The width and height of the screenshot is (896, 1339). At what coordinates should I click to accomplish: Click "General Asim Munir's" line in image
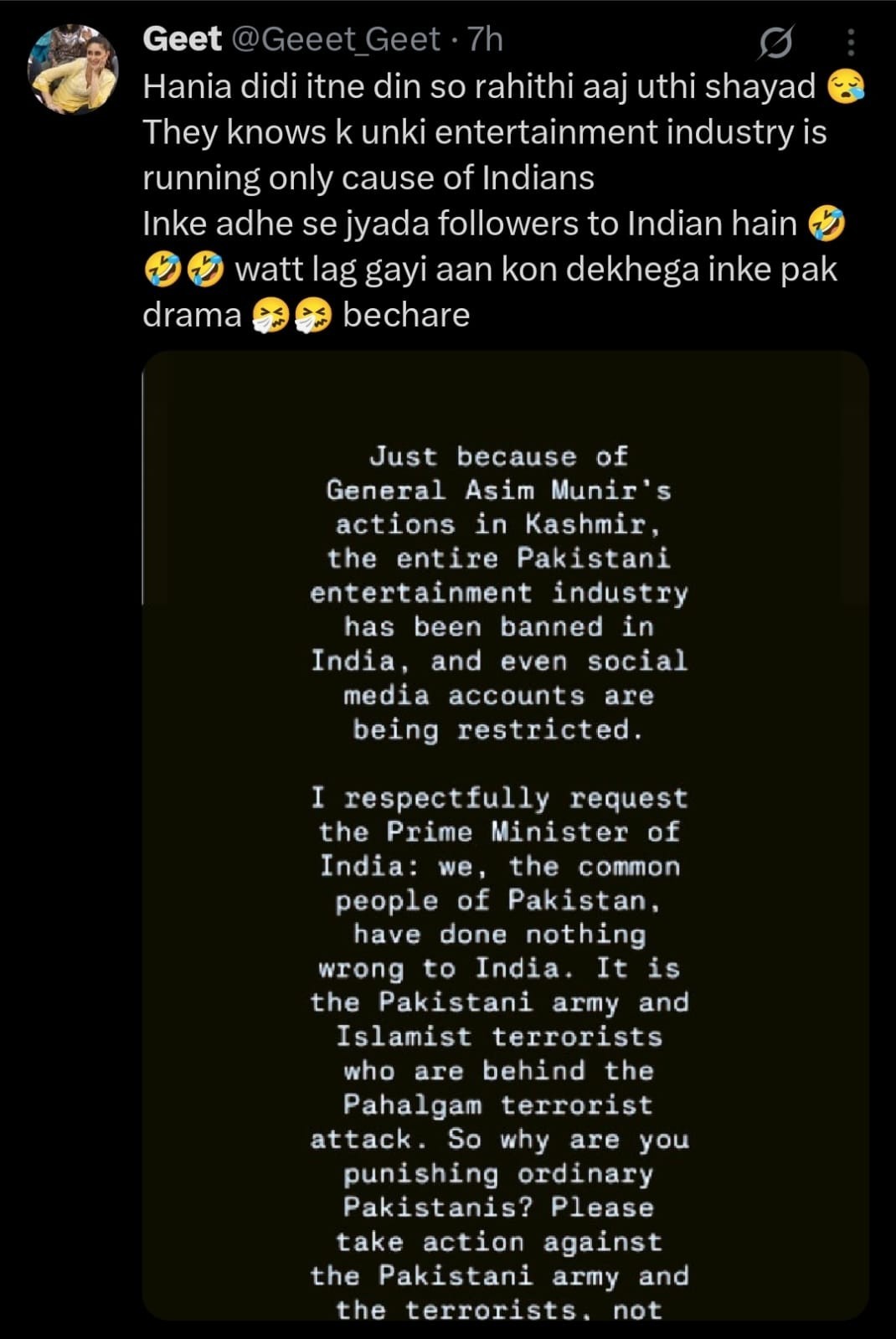point(499,490)
